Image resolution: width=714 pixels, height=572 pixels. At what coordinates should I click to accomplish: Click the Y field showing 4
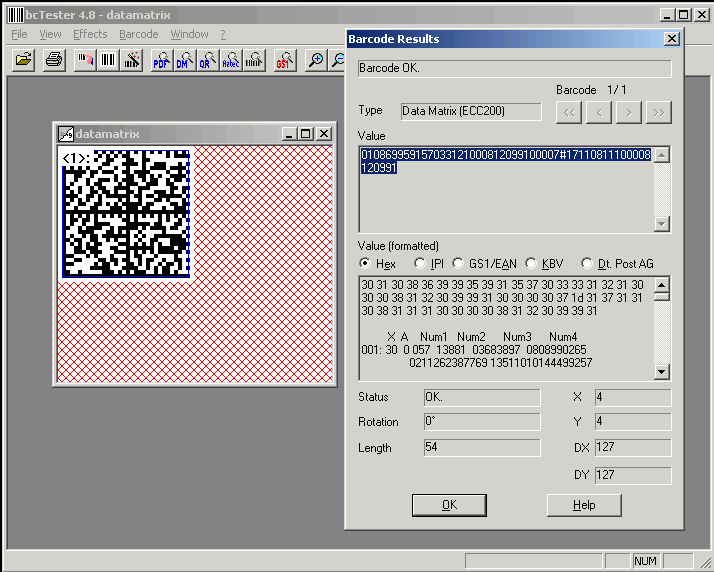[x=633, y=422]
